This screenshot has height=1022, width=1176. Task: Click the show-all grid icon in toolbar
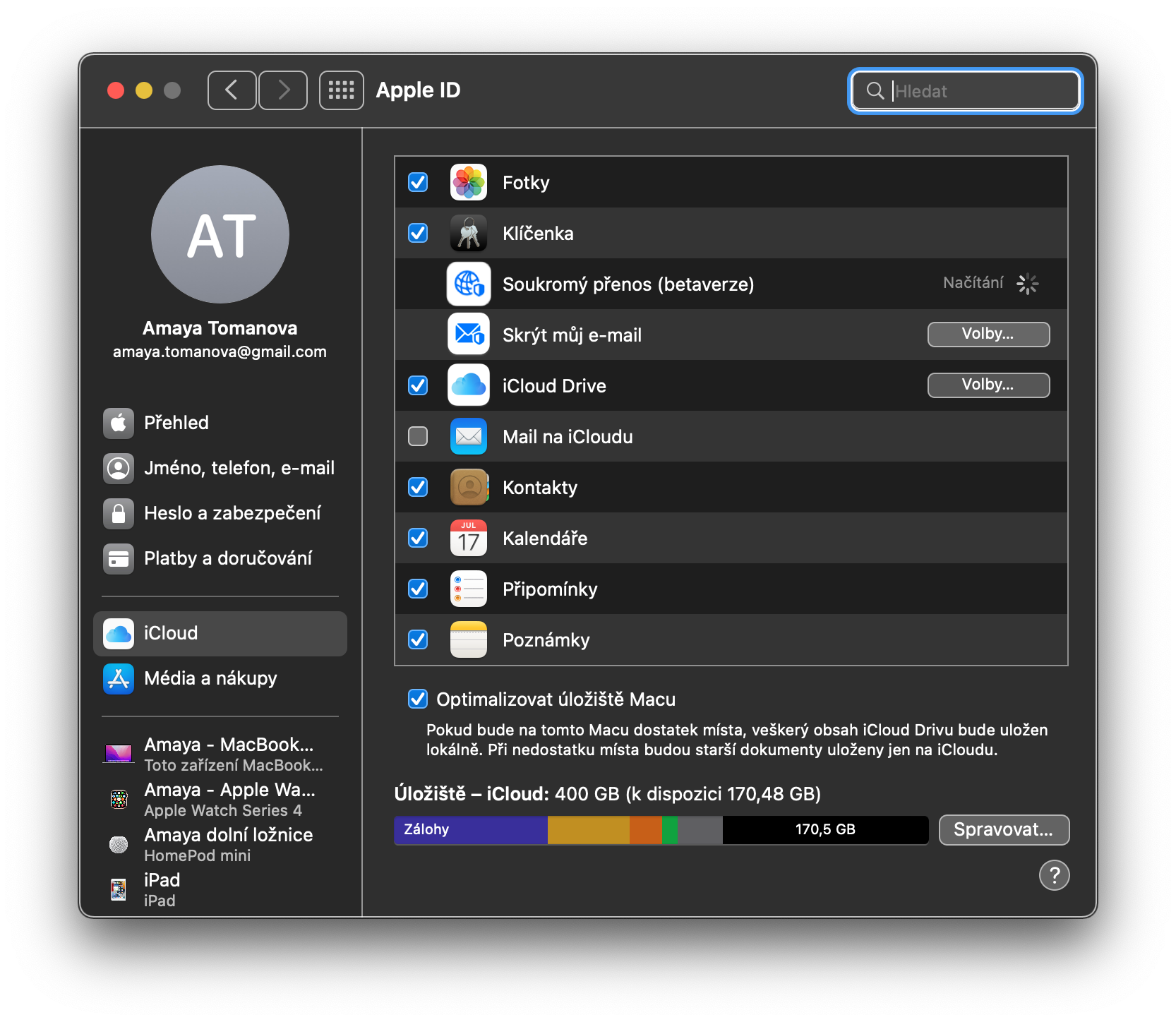click(x=342, y=90)
